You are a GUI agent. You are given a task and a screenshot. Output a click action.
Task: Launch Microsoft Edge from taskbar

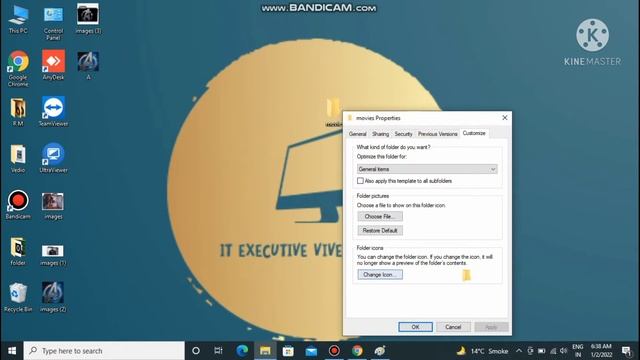pyautogui.click(x=242, y=351)
